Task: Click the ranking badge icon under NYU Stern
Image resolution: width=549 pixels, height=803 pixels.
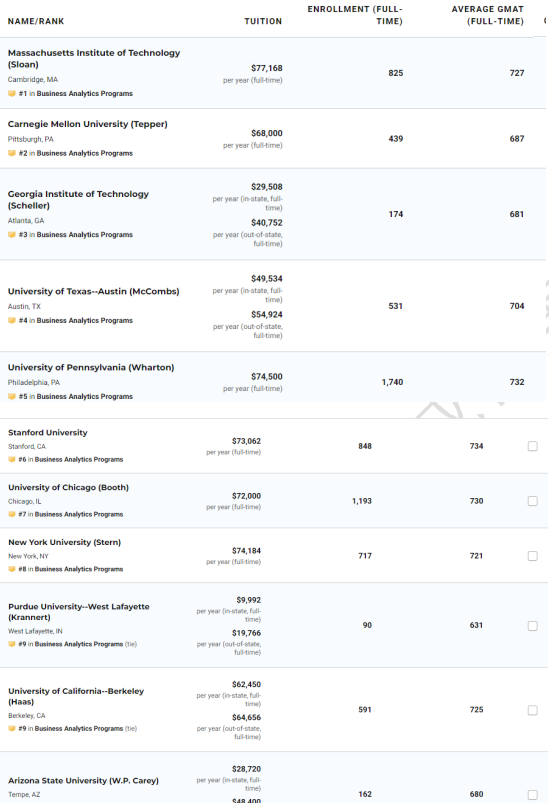Action: point(12,569)
